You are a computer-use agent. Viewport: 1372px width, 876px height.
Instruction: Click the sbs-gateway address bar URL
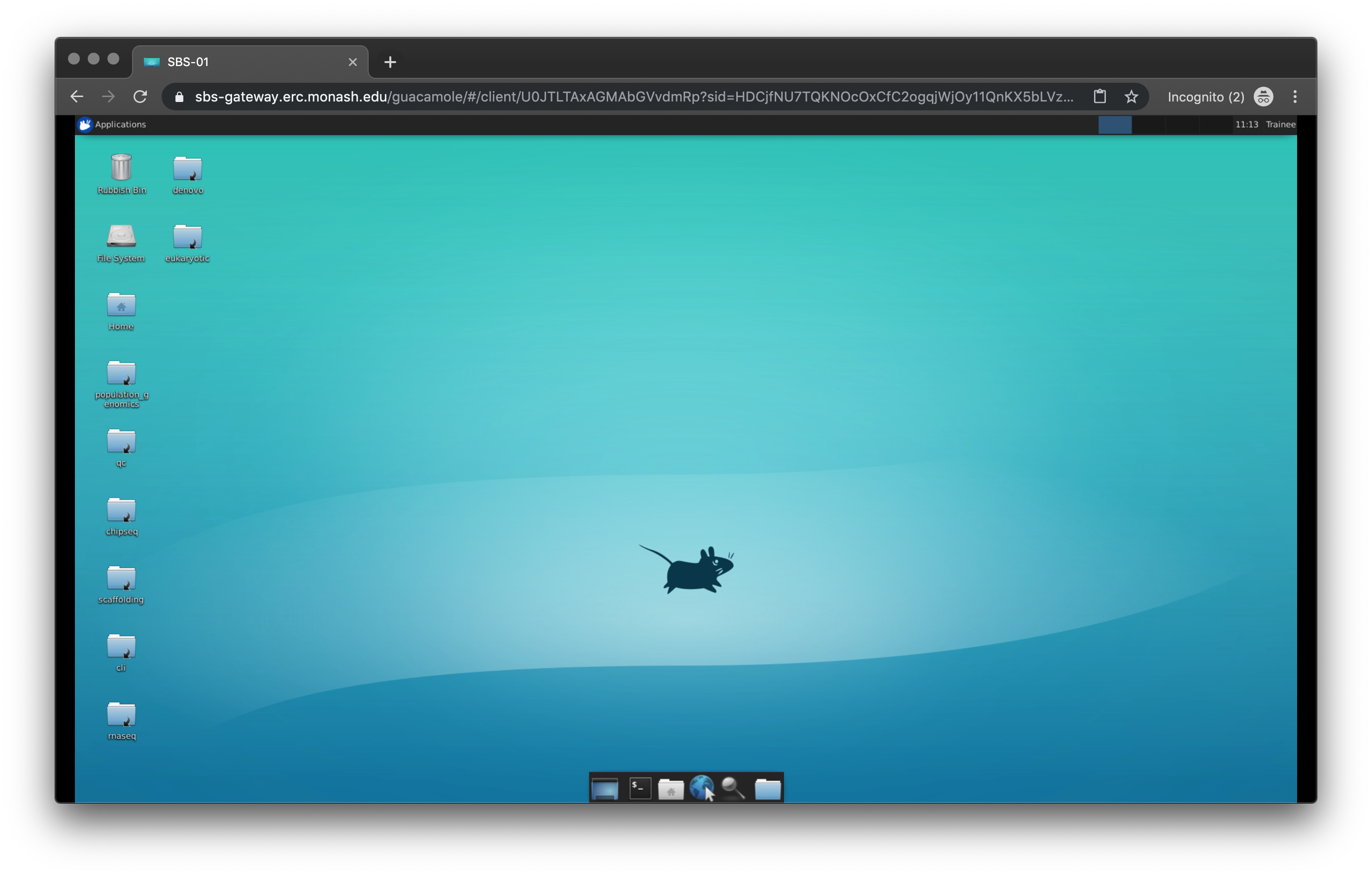click(634, 97)
